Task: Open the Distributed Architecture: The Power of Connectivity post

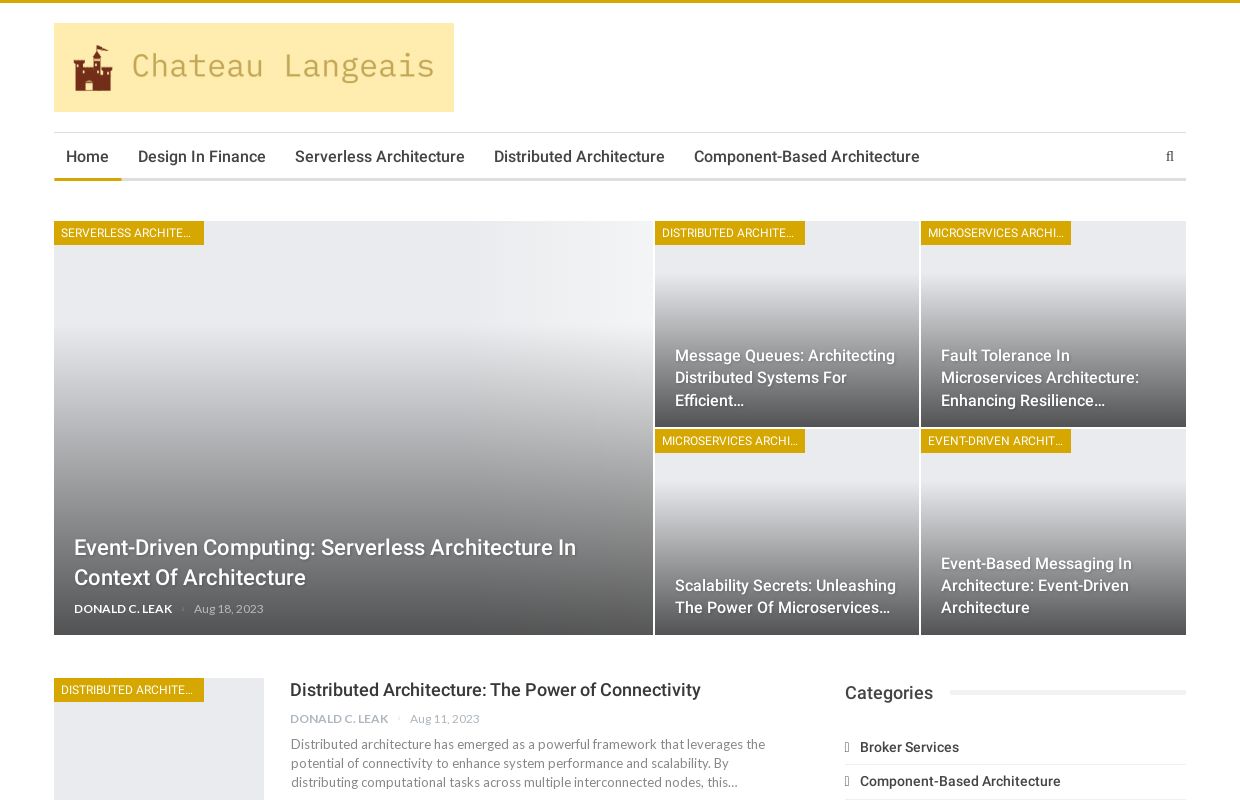Action: point(495,690)
